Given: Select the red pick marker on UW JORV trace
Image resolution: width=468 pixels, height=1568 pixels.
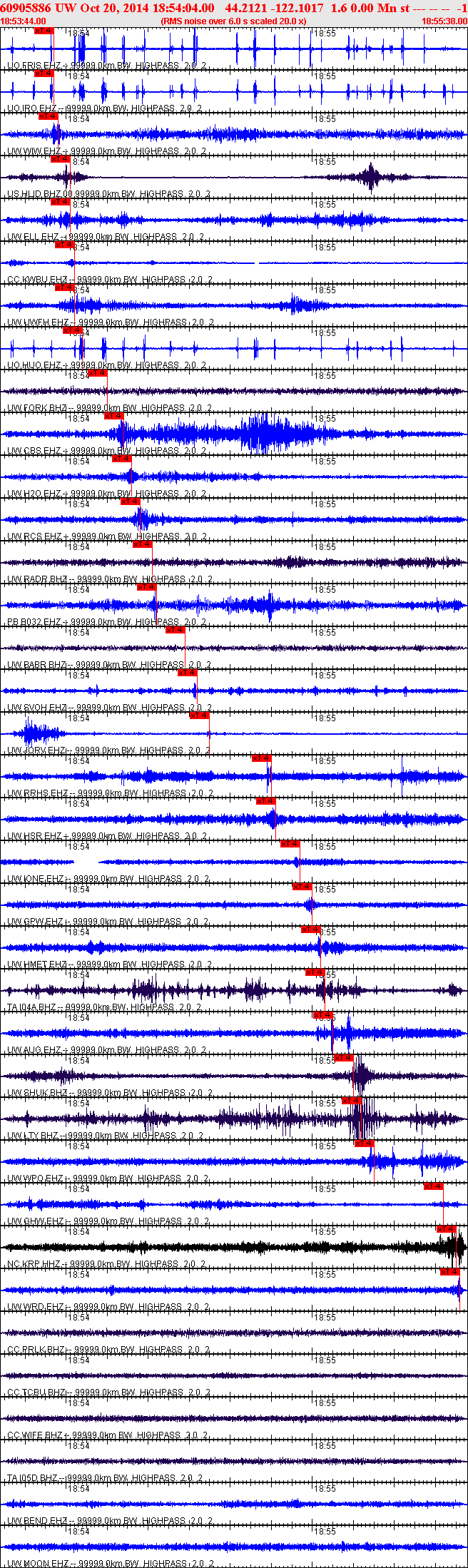Looking at the screenshot, I should point(200,716).
